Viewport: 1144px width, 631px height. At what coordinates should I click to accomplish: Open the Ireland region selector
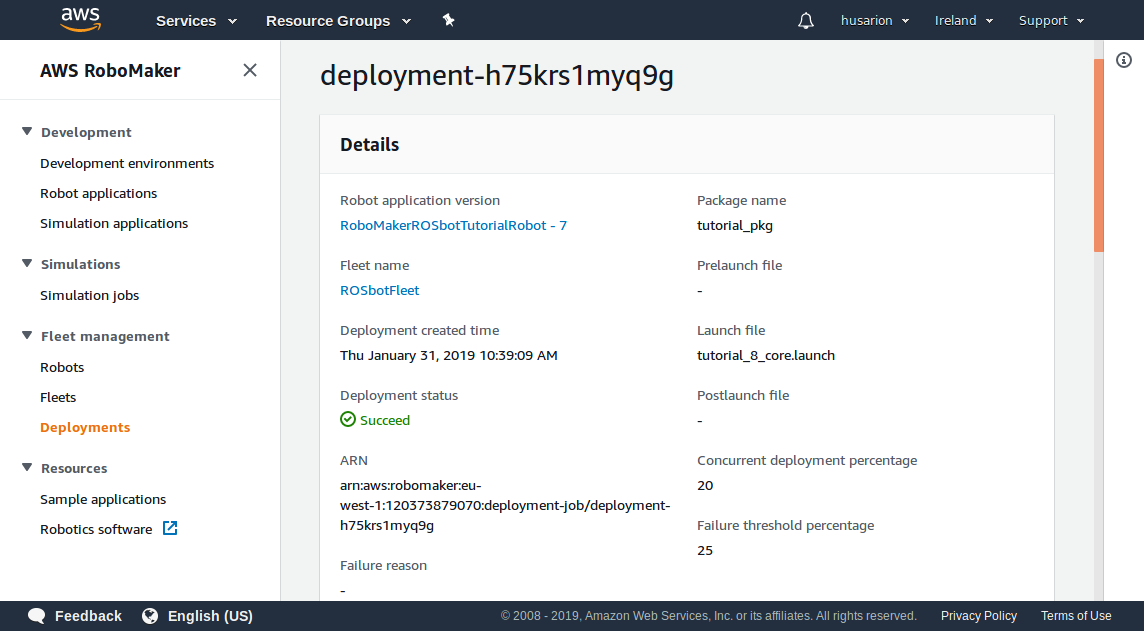point(964,20)
